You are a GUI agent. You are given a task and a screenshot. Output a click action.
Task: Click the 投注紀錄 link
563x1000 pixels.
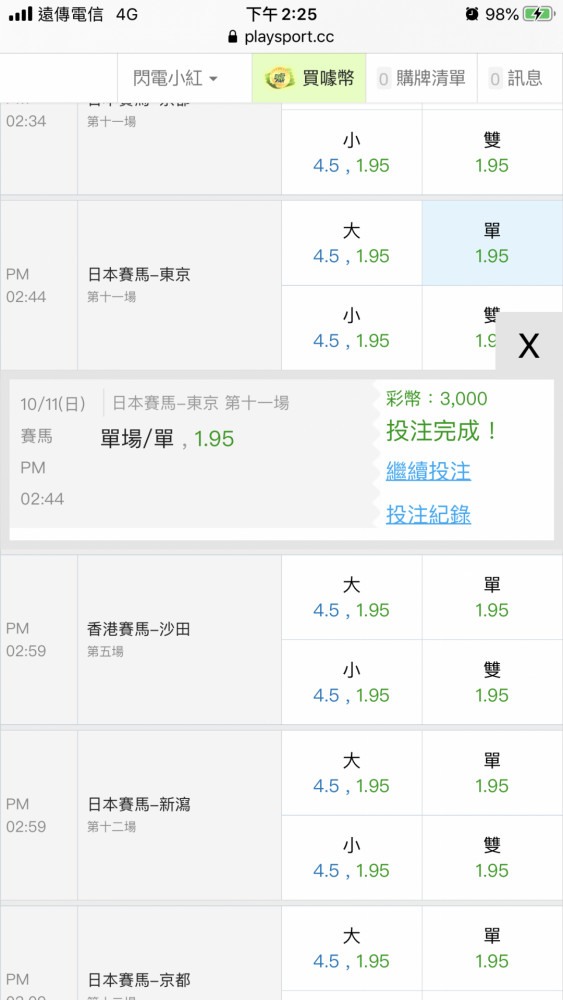tap(428, 515)
